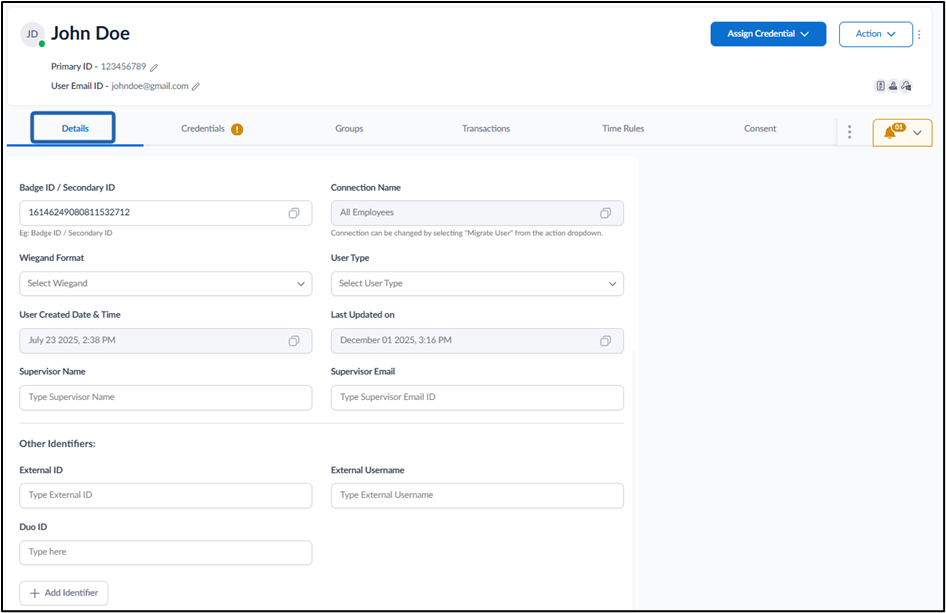Go to the Time Rules tab
This screenshot has width=946, height=613.
pyautogui.click(x=623, y=129)
